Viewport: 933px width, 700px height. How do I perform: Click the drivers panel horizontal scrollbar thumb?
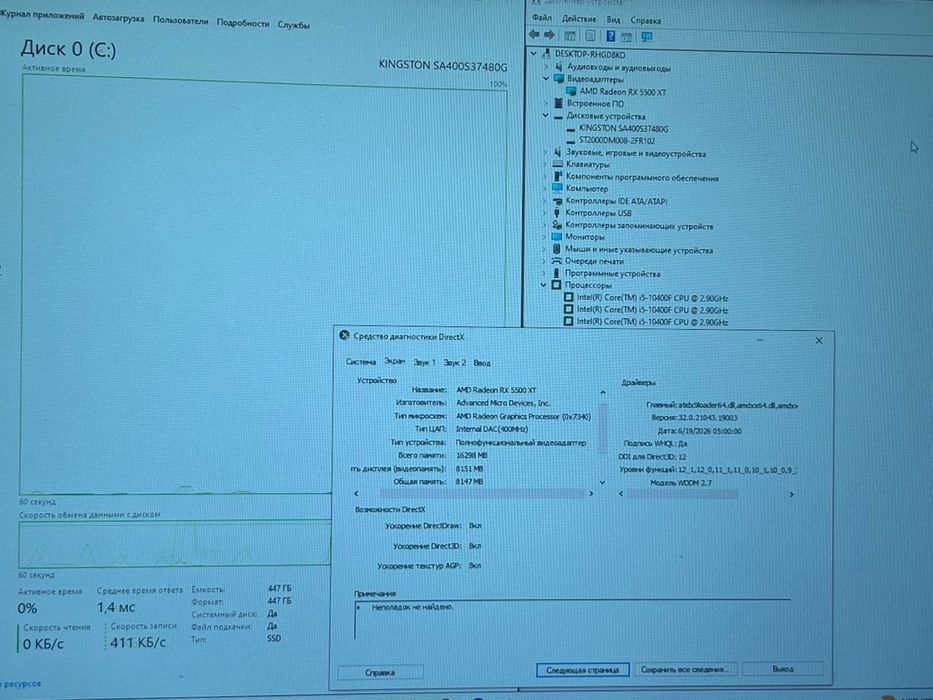682,494
